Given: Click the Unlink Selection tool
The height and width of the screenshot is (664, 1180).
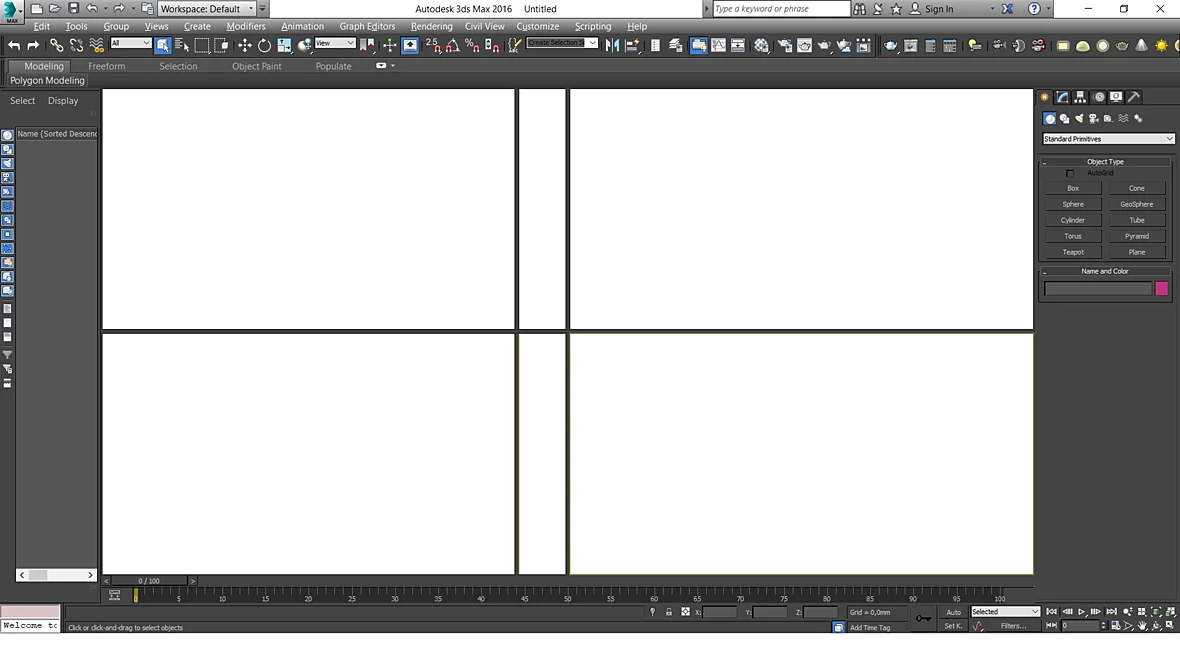Looking at the screenshot, I should [76, 46].
